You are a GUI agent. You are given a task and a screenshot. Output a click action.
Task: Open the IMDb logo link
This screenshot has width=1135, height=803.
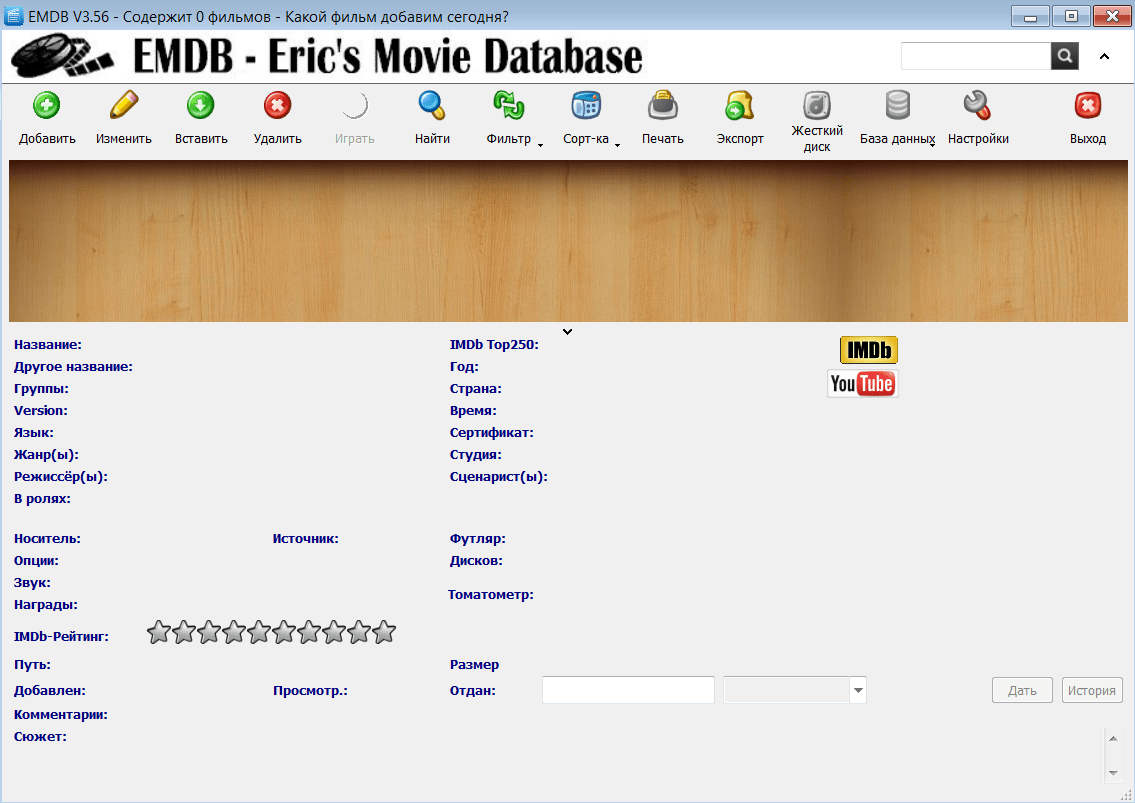[x=869, y=350]
